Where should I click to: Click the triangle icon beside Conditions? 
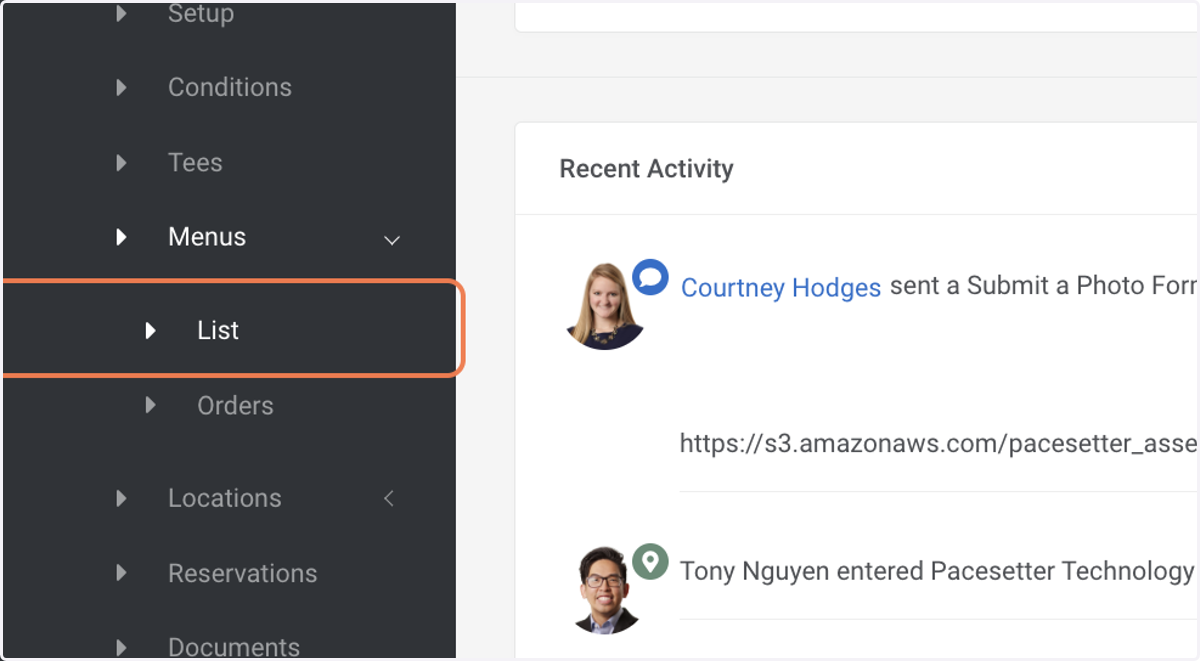[121, 87]
